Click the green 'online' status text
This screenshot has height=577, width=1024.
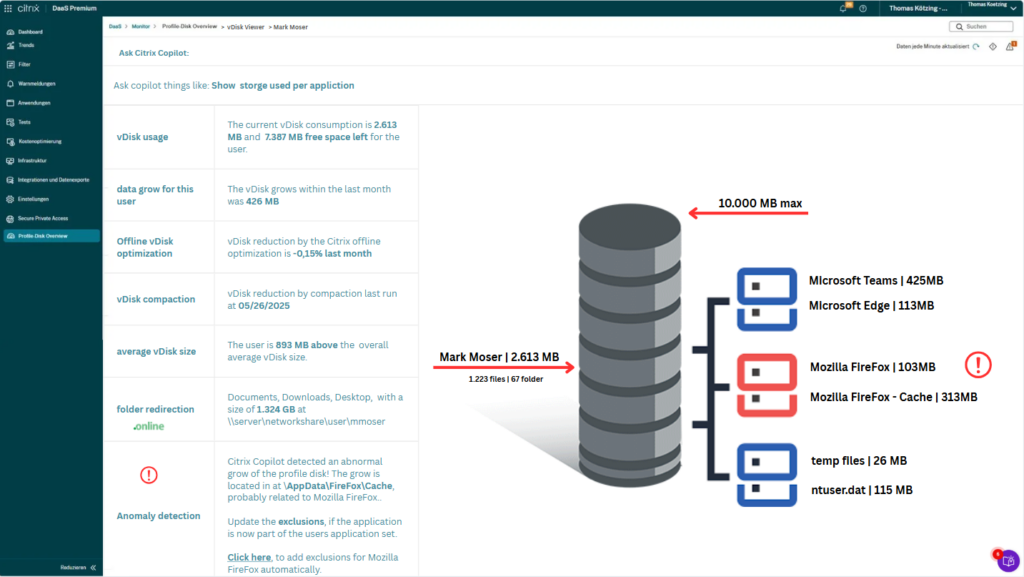[149, 426]
